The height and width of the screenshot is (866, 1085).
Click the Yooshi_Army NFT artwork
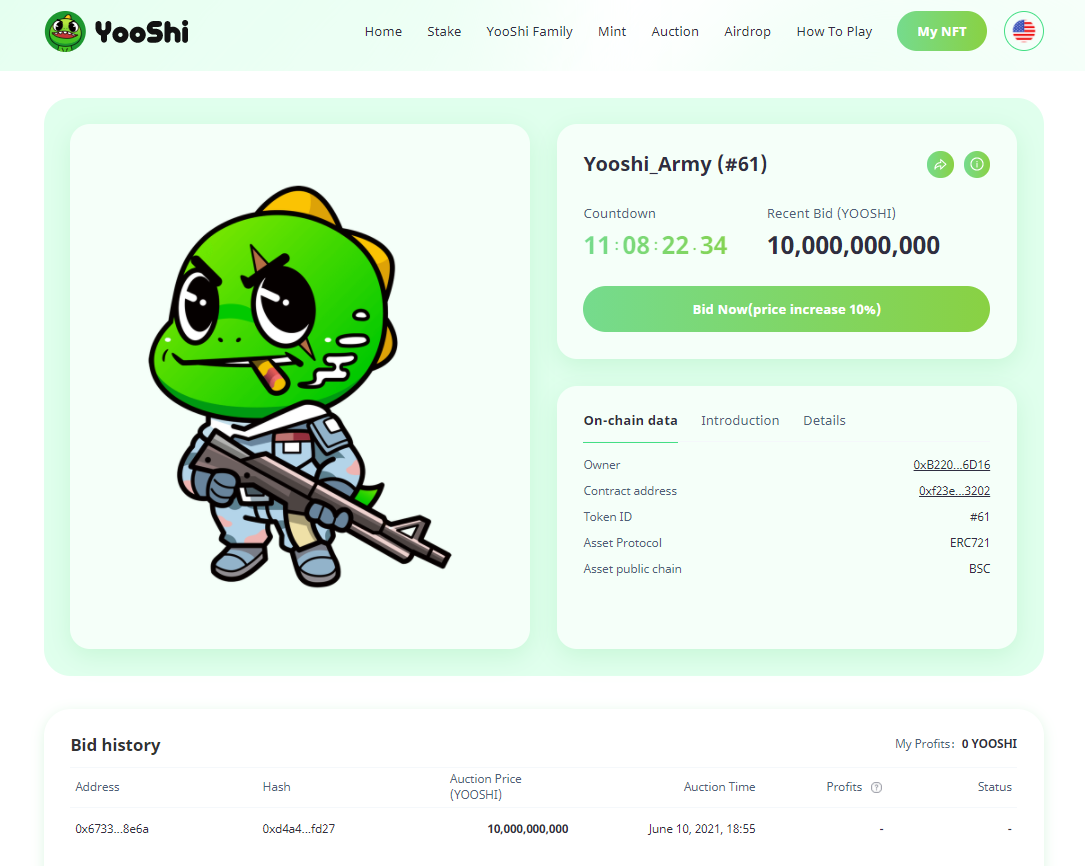(x=300, y=387)
